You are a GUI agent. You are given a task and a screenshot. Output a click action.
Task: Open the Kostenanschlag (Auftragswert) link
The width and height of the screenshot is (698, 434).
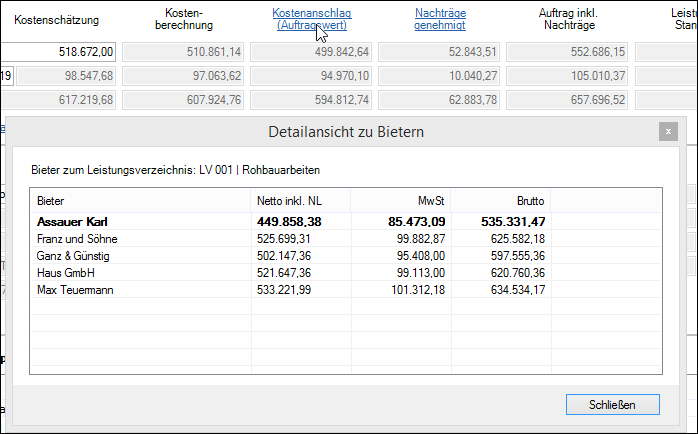312,19
